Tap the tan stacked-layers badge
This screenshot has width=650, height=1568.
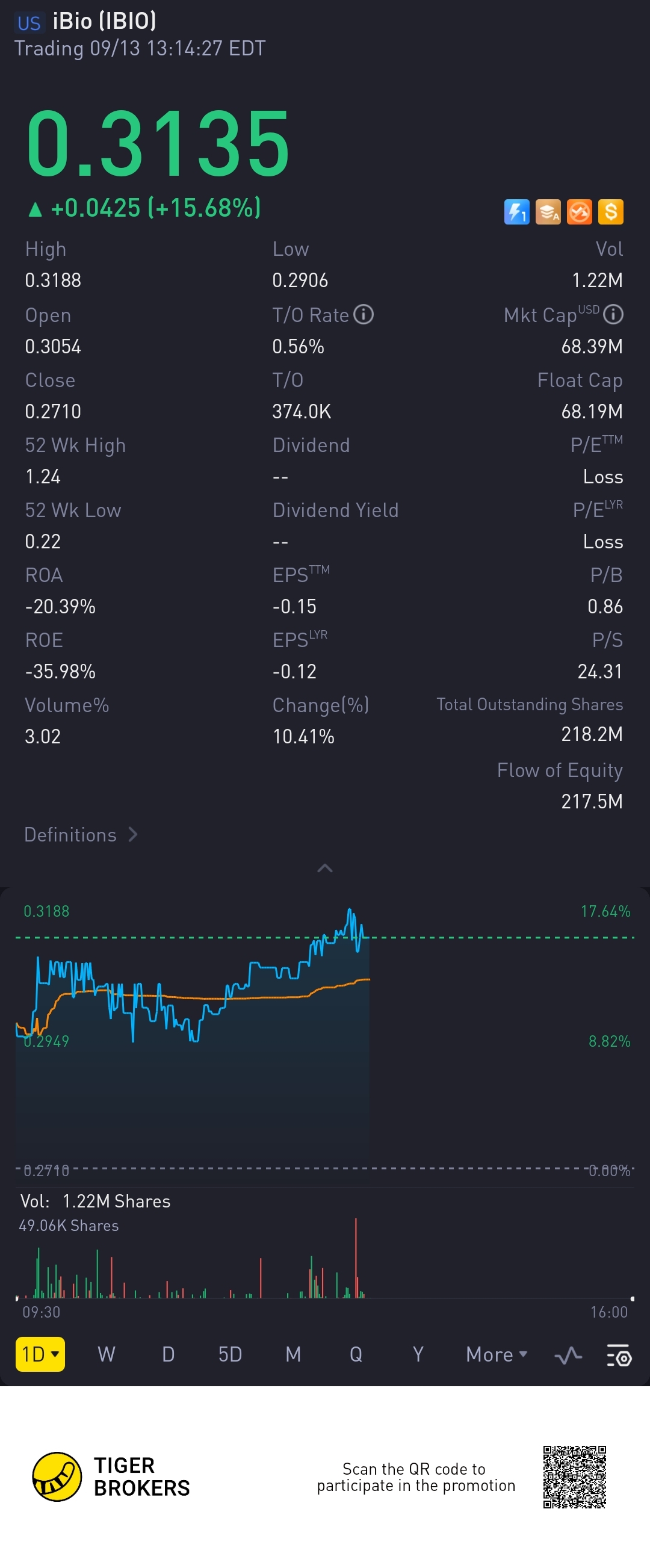click(x=548, y=212)
